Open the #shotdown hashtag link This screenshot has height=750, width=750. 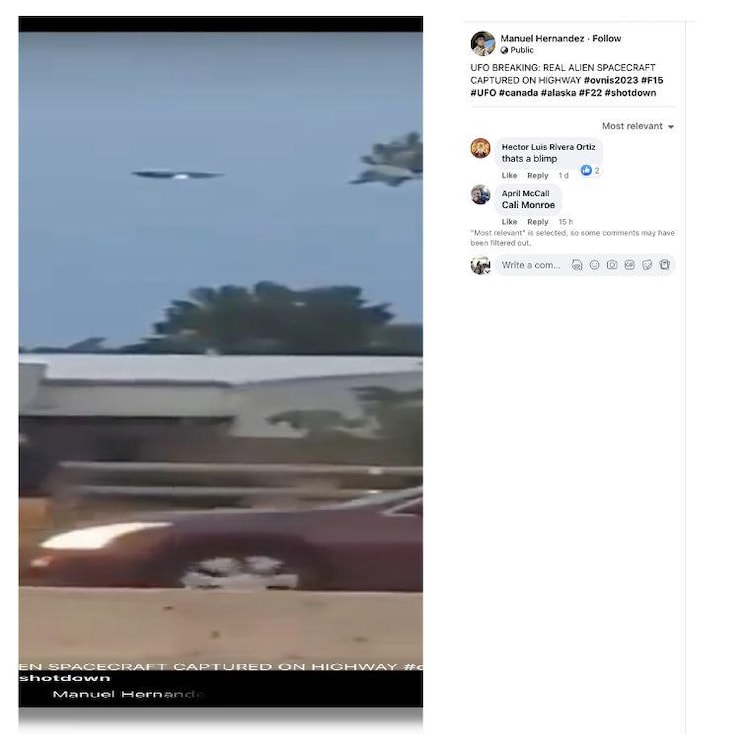pos(630,93)
